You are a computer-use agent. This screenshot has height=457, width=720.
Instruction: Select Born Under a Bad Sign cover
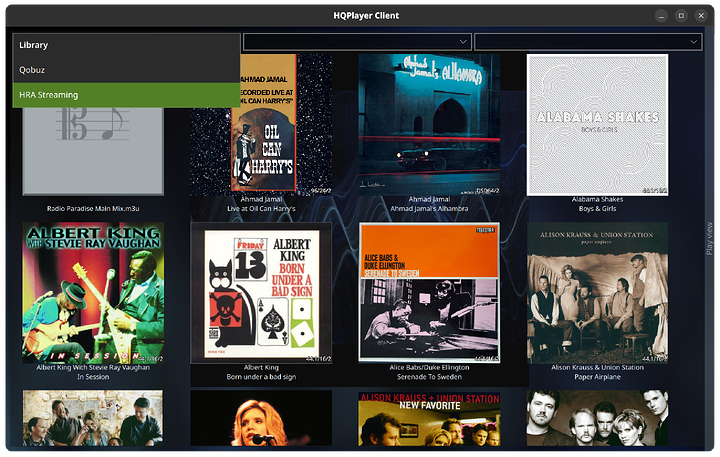pos(261,293)
